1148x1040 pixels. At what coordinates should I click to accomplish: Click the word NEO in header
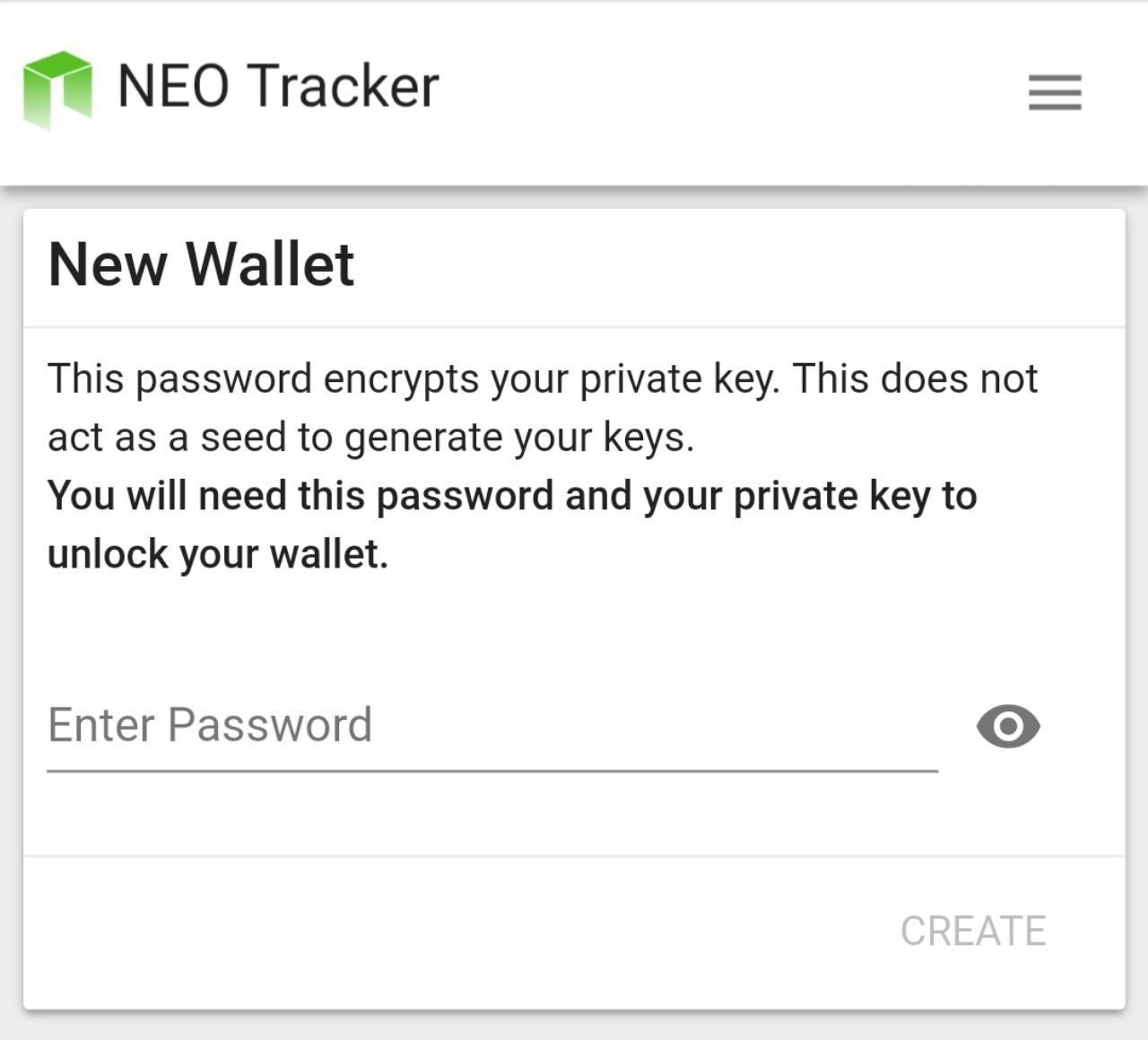click(173, 87)
